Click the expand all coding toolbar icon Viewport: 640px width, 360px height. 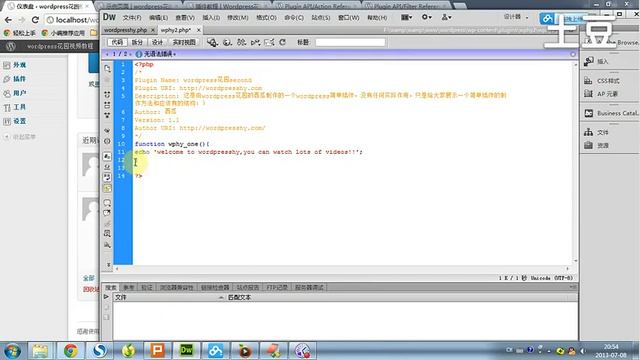(107, 116)
